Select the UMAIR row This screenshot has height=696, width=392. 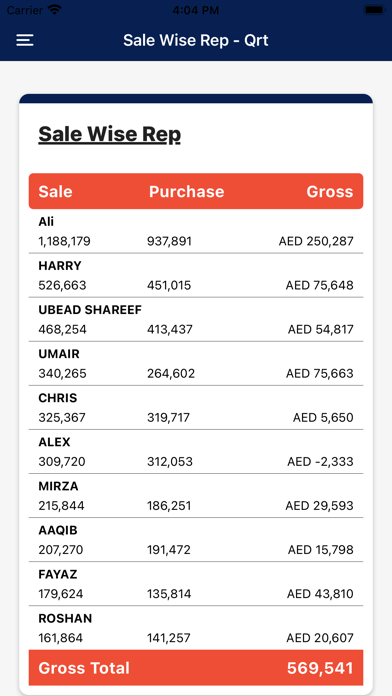[x=196, y=363]
